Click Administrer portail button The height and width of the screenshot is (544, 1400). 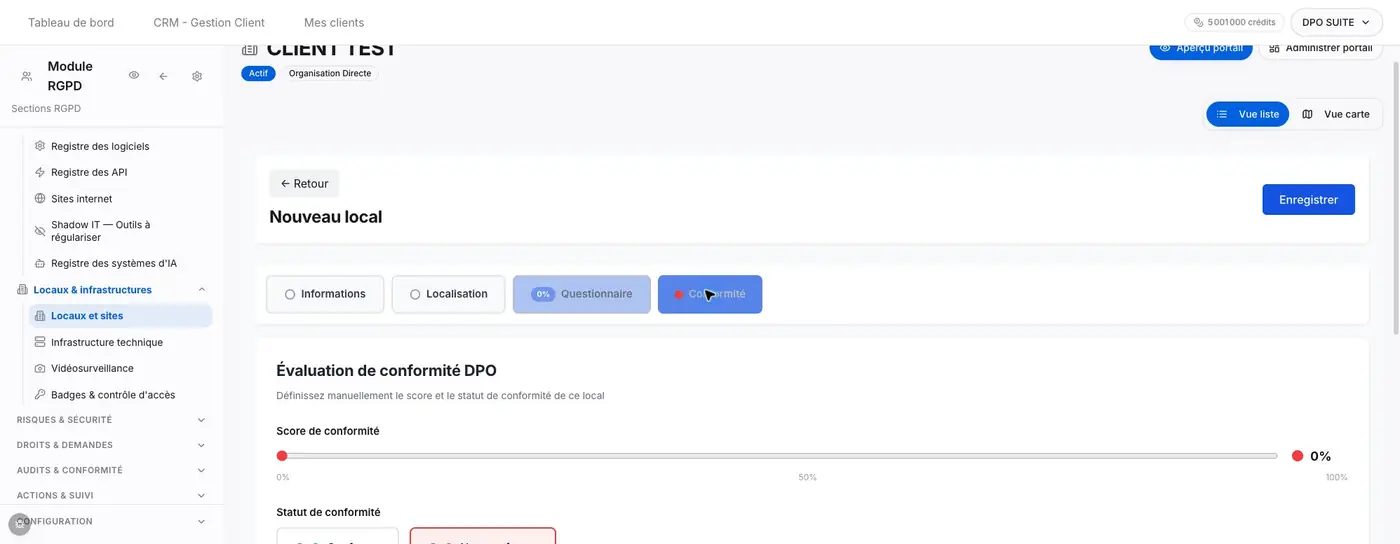click(1320, 48)
